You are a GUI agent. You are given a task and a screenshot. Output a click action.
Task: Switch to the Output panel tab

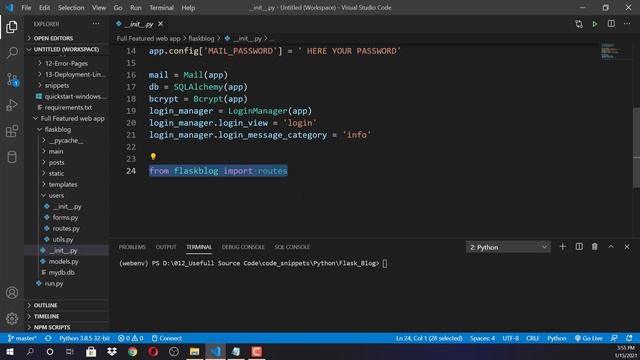pyautogui.click(x=166, y=247)
